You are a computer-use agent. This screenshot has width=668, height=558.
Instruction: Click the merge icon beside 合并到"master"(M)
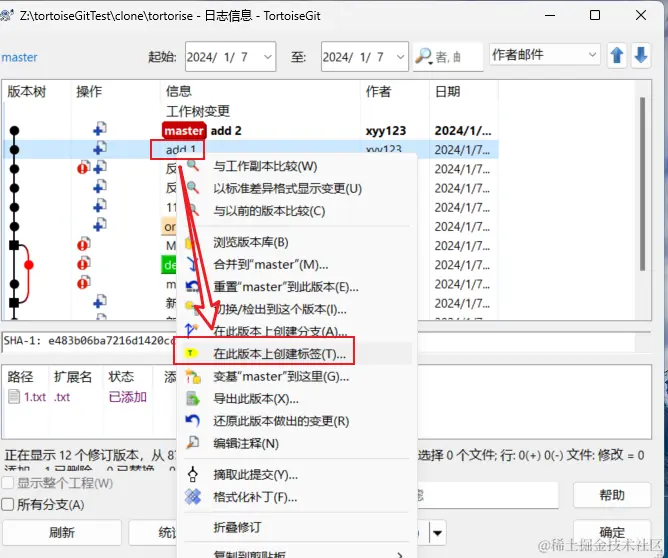[x=193, y=264]
